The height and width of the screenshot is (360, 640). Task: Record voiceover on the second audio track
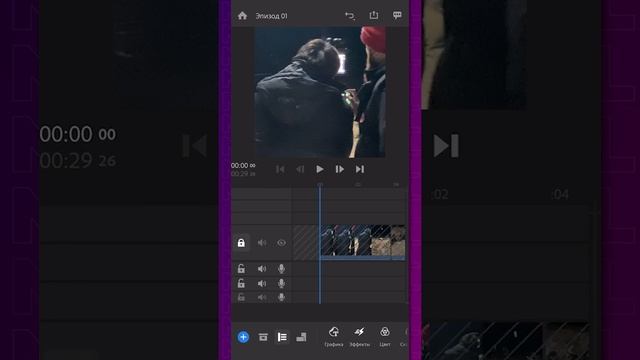281,283
